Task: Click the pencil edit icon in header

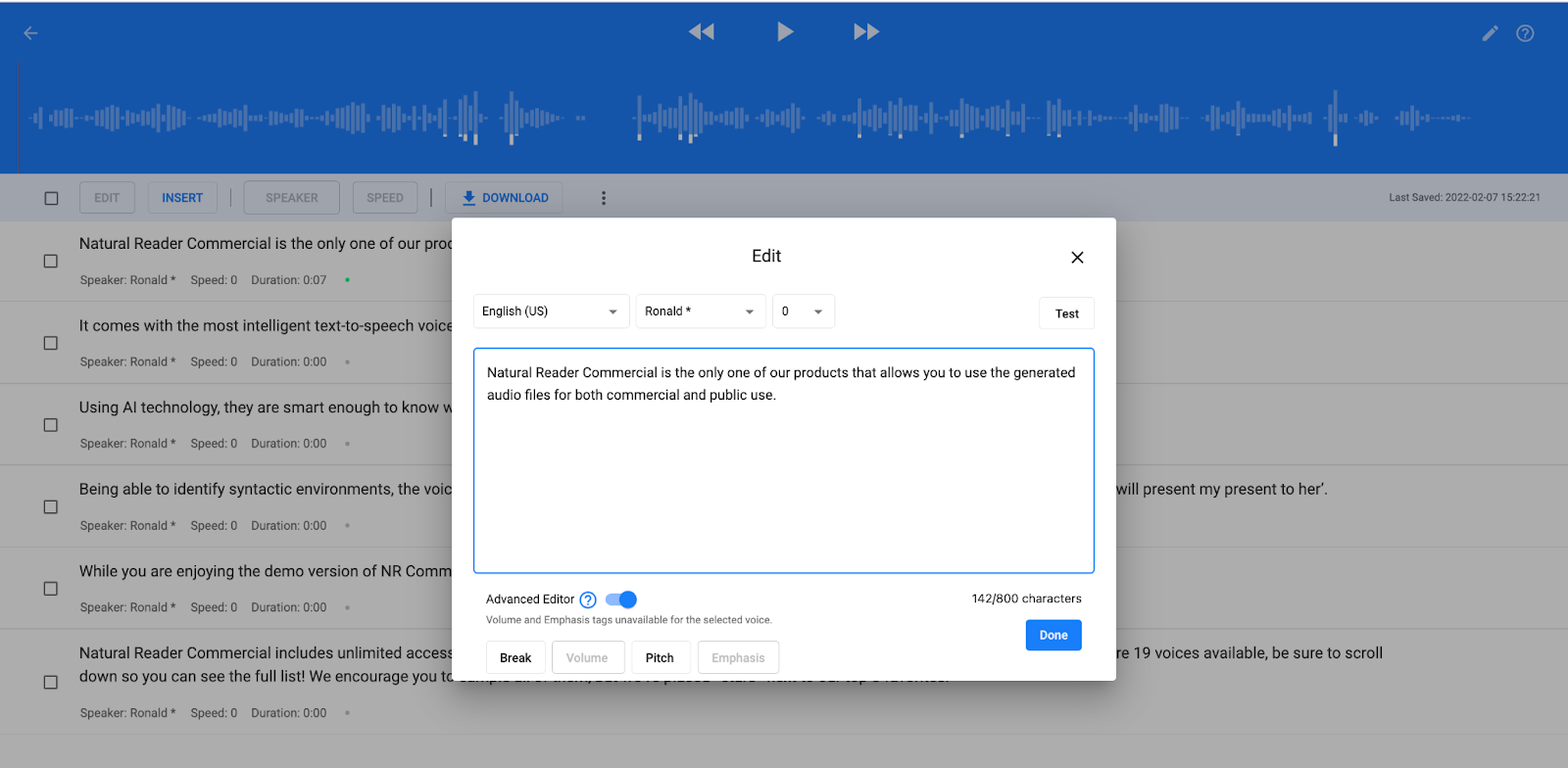Action: (x=1490, y=33)
